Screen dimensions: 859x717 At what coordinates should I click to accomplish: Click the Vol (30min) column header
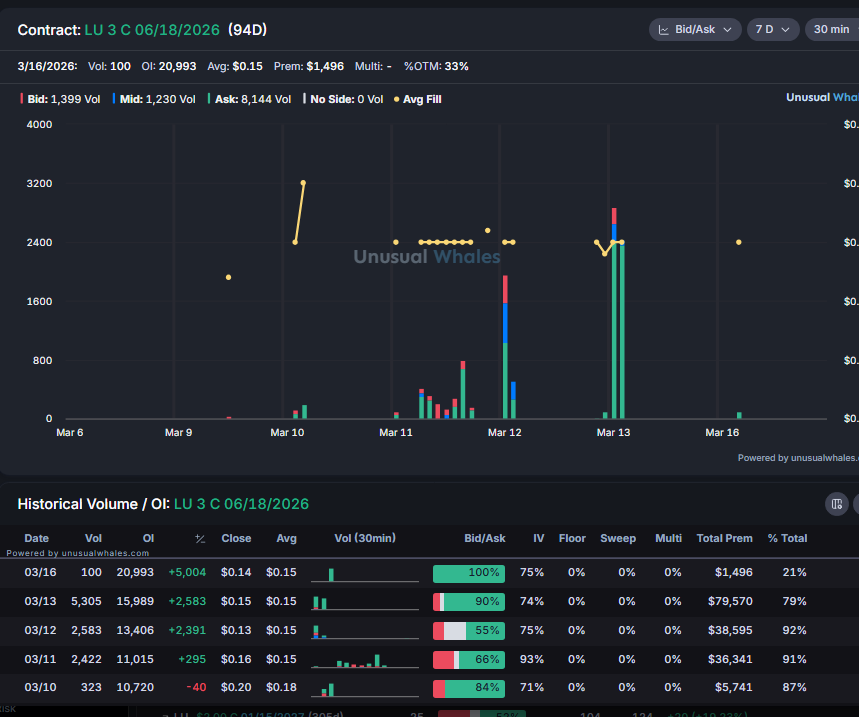pyautogui.click(x=365, y=538)
